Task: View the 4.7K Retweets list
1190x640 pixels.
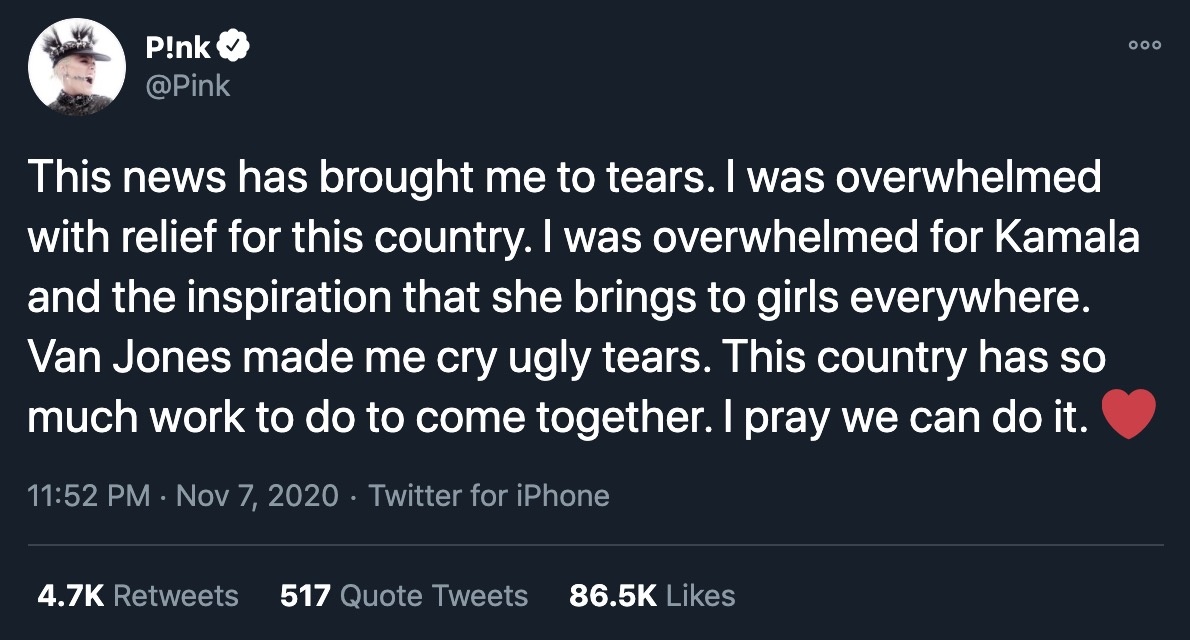Action: click(x=138, y=596)
